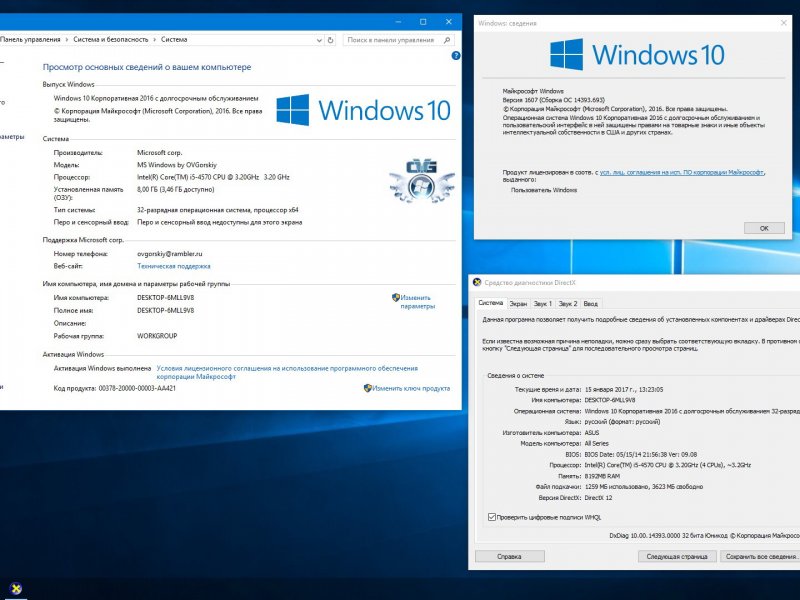Select the email "ovgorskiy@rambler.ru"

point(169,254)
